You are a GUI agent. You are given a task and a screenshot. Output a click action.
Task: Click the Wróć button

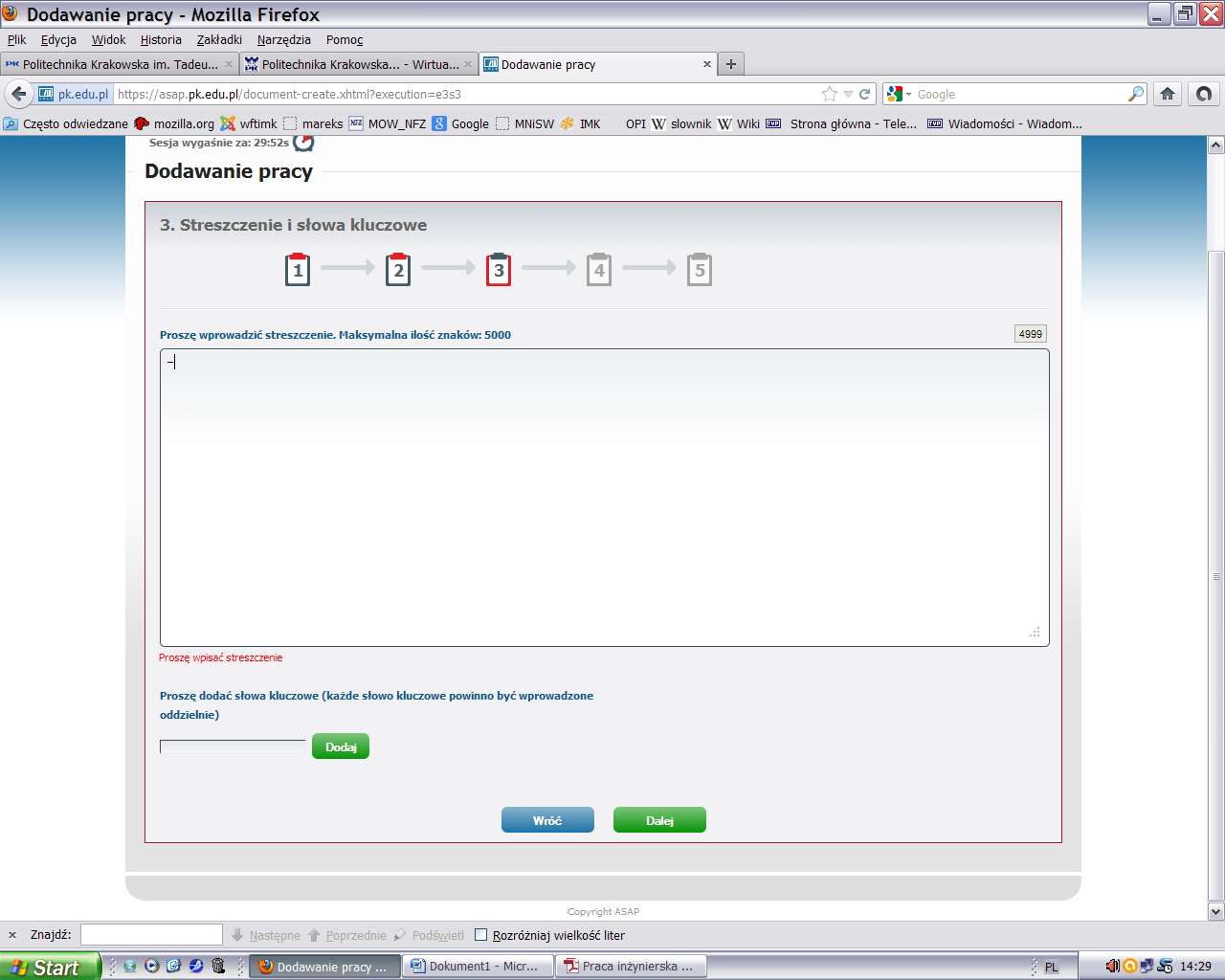point(547,820)
